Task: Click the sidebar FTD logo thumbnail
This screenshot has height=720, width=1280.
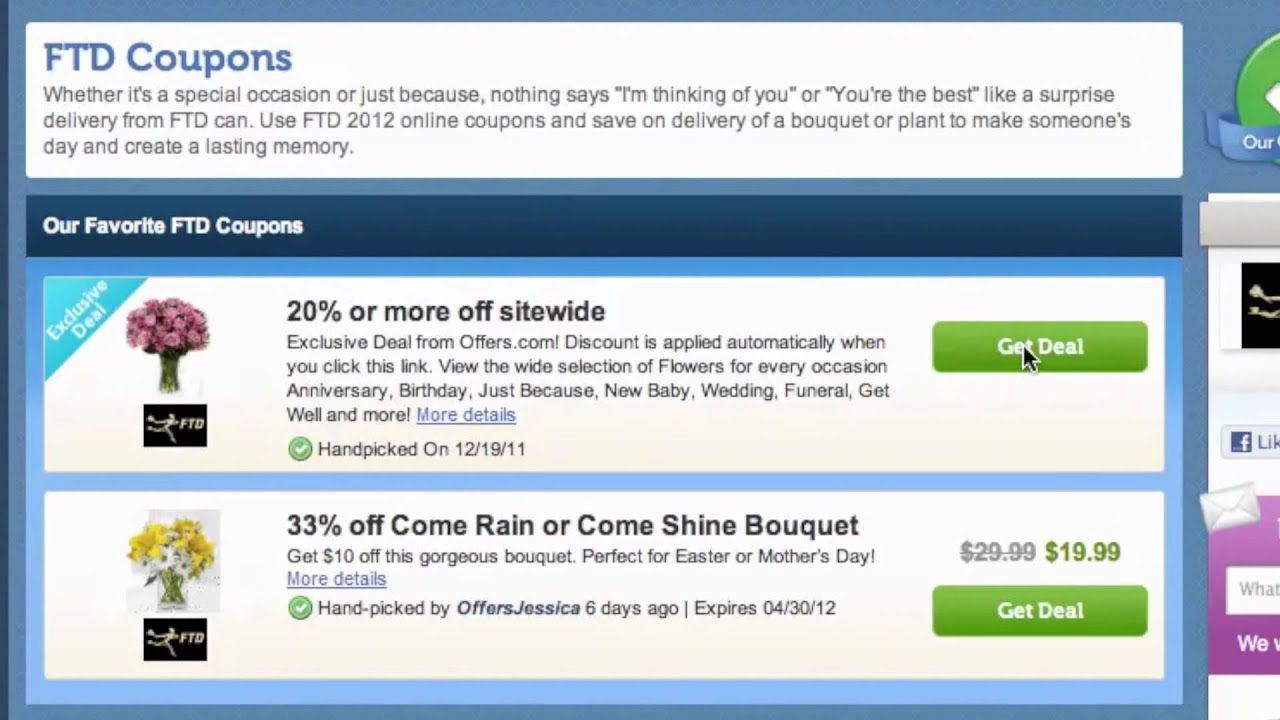Action: coord(1260,306)
